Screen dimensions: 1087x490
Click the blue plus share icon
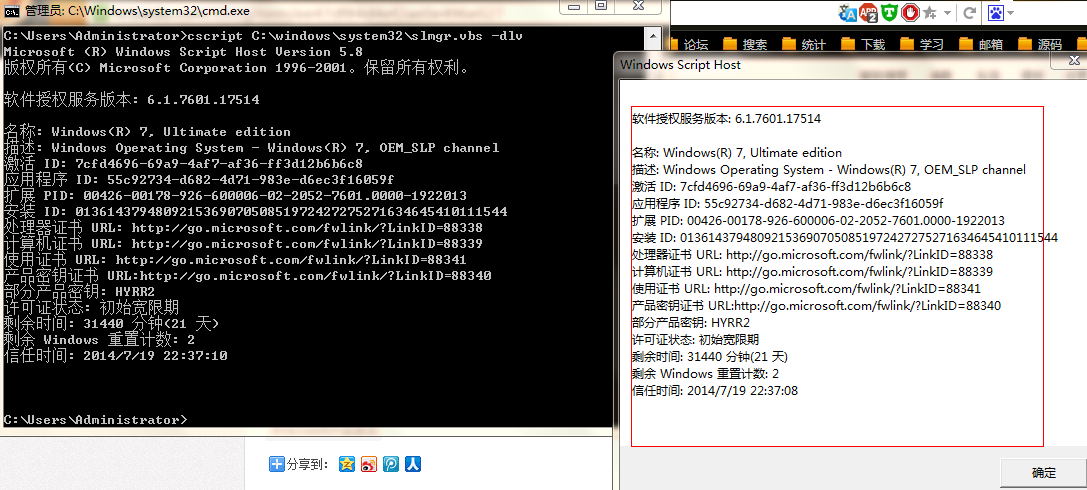277,464
